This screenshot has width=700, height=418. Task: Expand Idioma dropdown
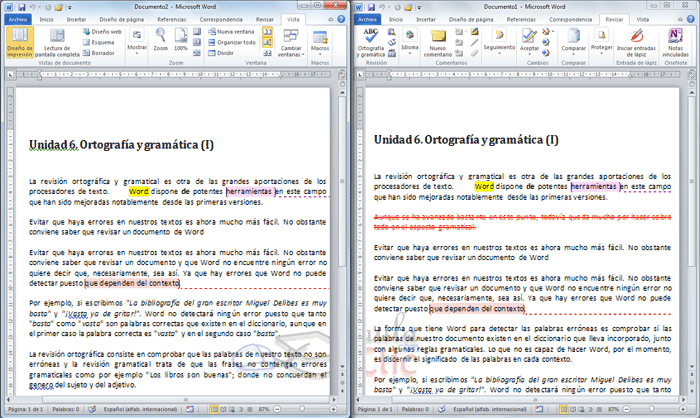tap(410, 42)
